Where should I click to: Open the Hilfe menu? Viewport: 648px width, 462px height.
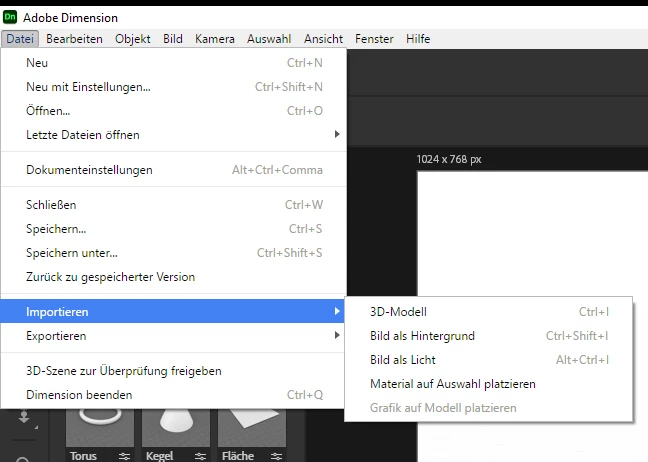(418, 39)
